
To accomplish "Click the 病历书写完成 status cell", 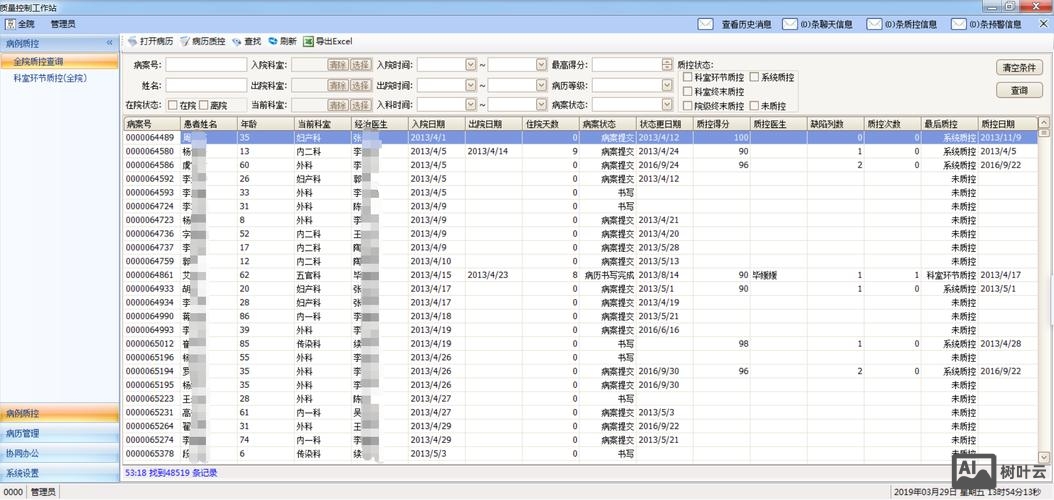I will coord(608,275).
